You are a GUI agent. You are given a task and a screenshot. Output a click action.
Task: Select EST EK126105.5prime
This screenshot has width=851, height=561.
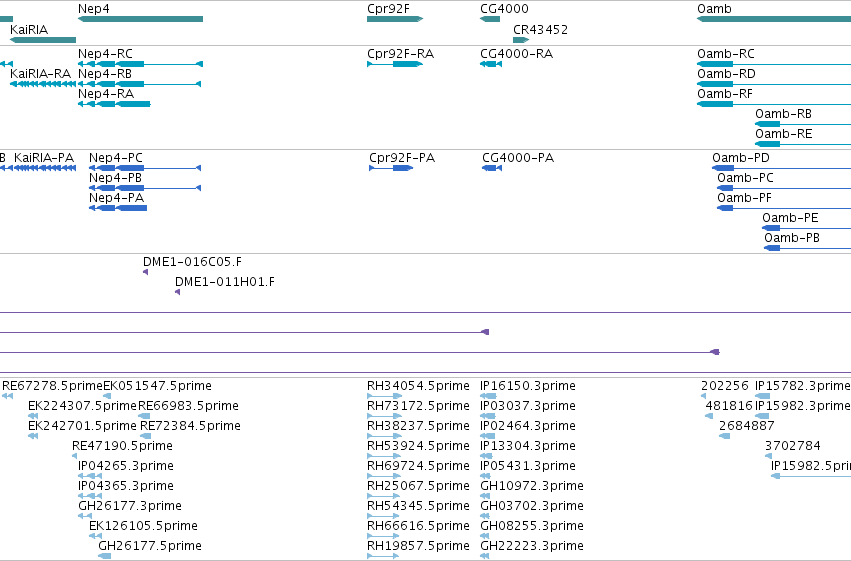[x=96, y=536]
